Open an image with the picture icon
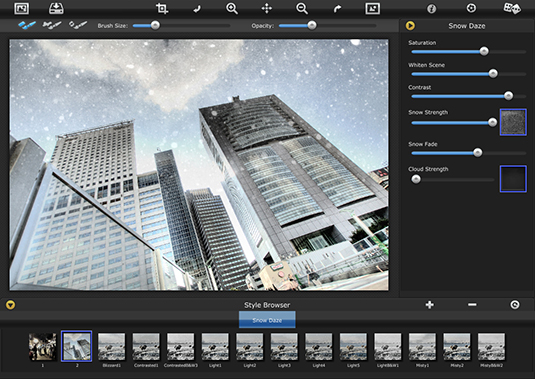Image resolution: width=535 pixels, height=379 pixels. [21, 8]
